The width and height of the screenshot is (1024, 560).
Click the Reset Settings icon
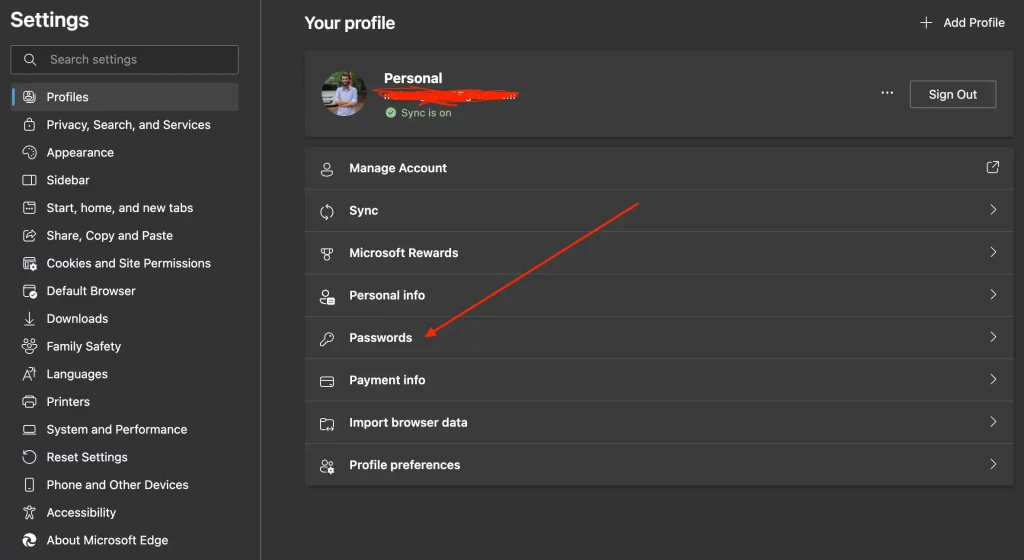29,457
